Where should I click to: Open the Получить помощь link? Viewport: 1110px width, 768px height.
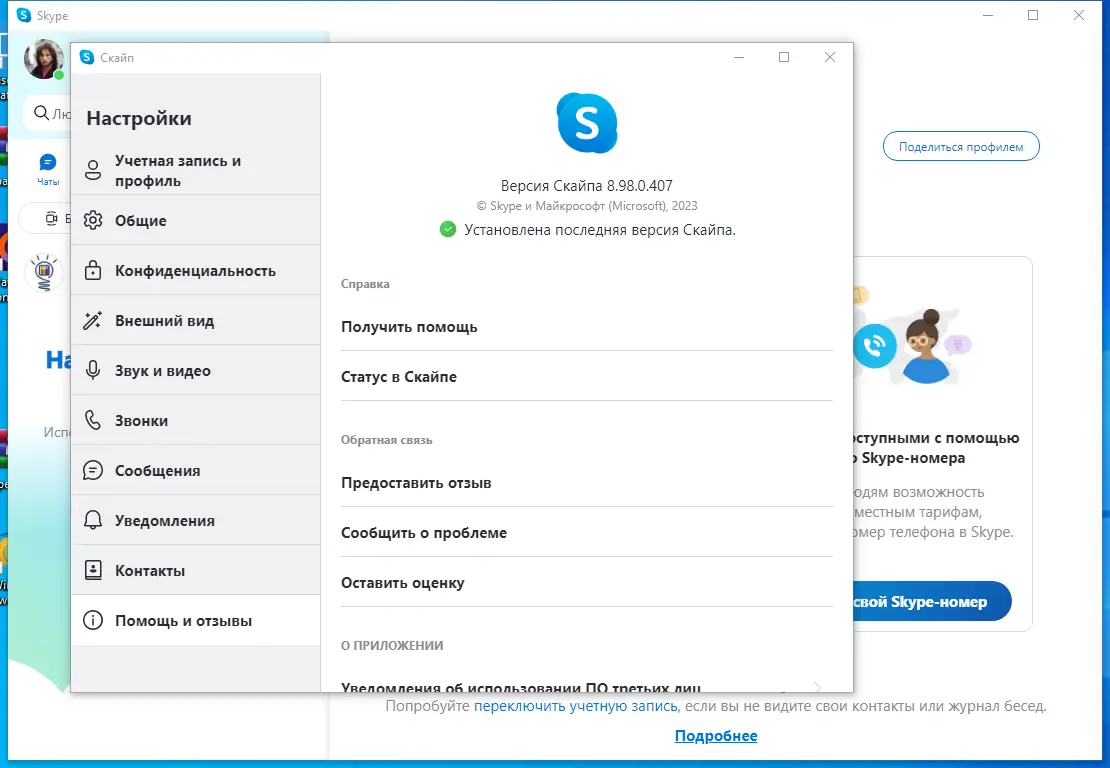(410, 326)
